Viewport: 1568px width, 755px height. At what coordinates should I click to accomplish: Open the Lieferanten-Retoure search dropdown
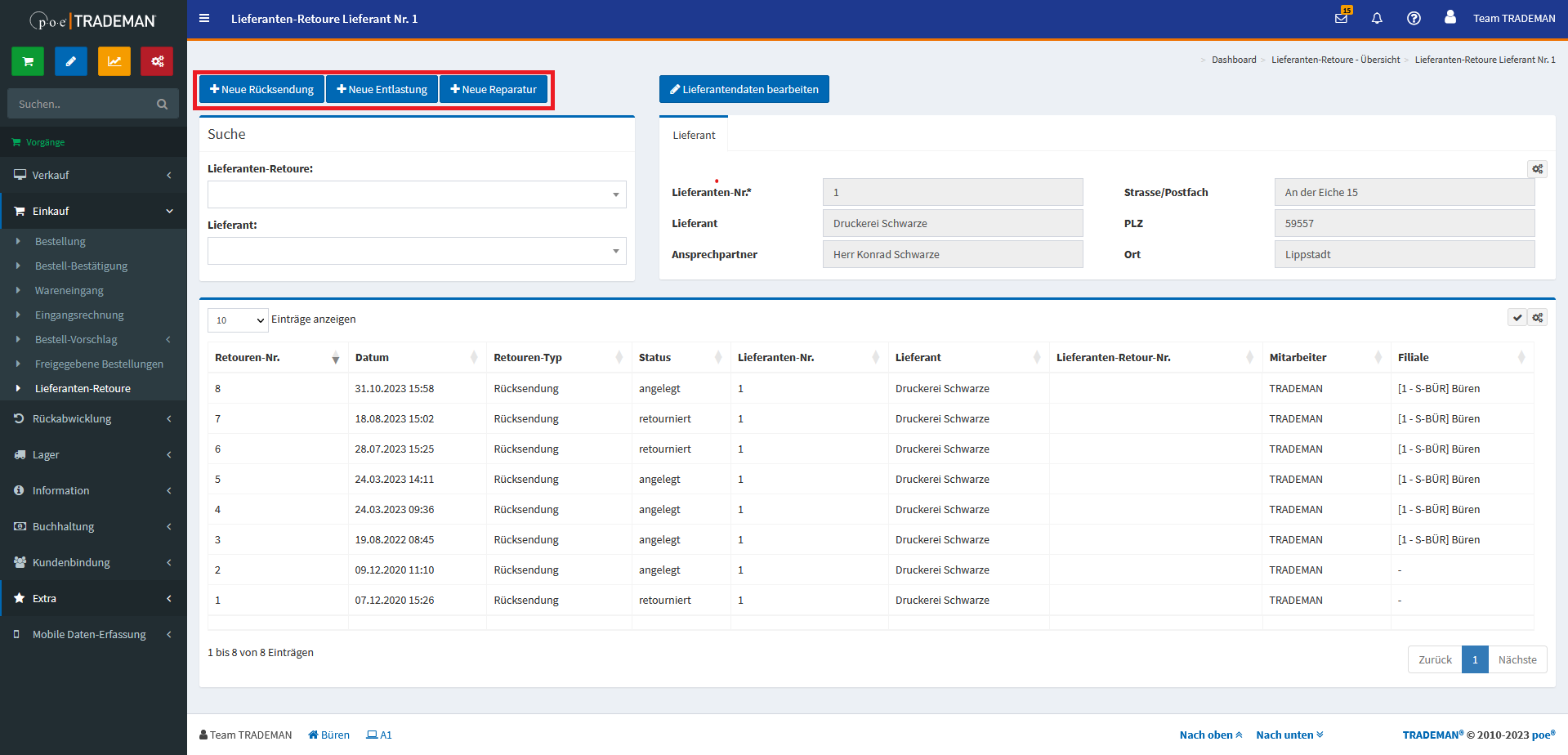[x=417, y=194]
